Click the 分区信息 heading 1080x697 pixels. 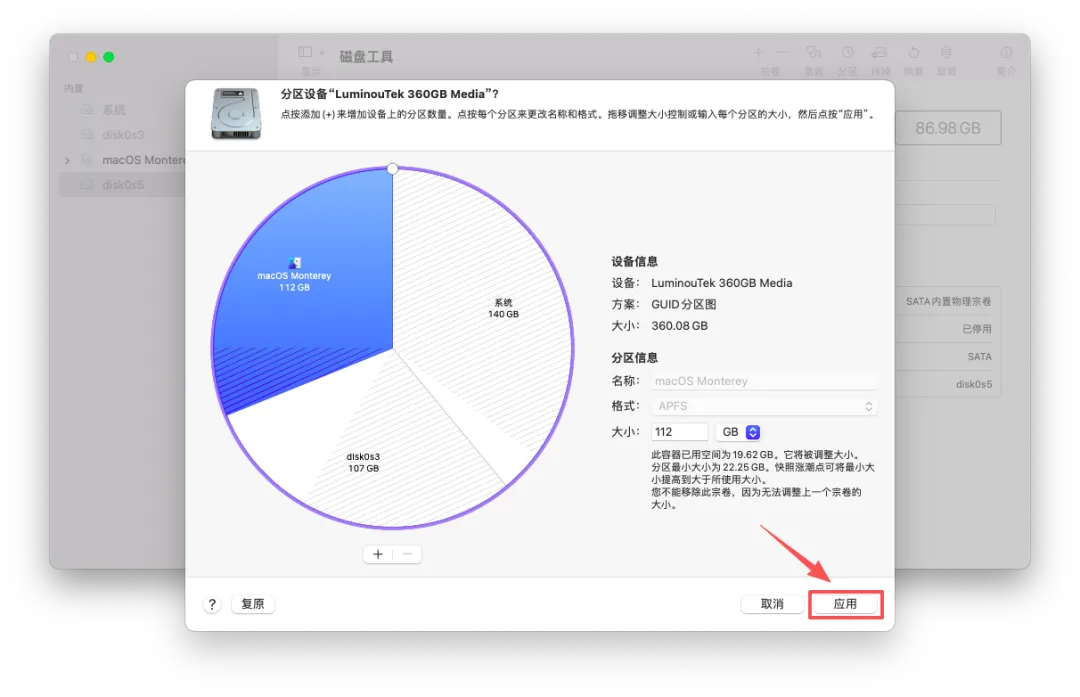click(x=634, y=358)
